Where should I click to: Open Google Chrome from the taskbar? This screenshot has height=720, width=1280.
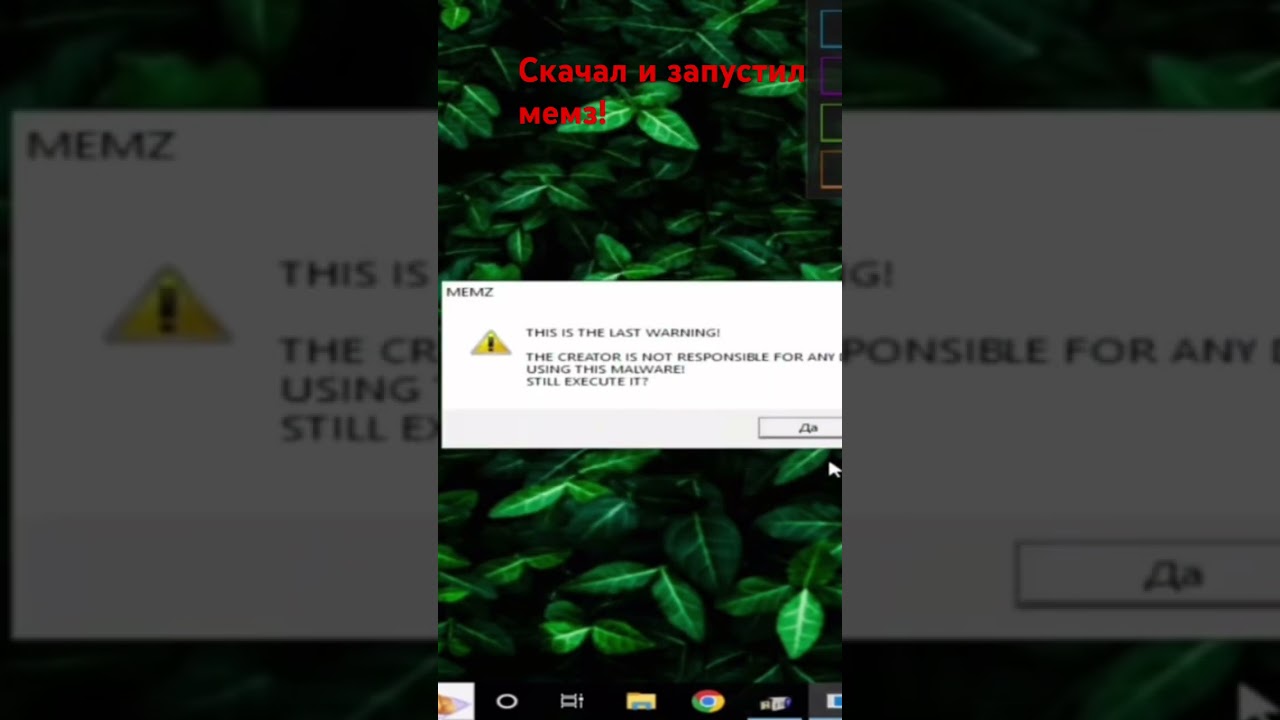point(708,701)
